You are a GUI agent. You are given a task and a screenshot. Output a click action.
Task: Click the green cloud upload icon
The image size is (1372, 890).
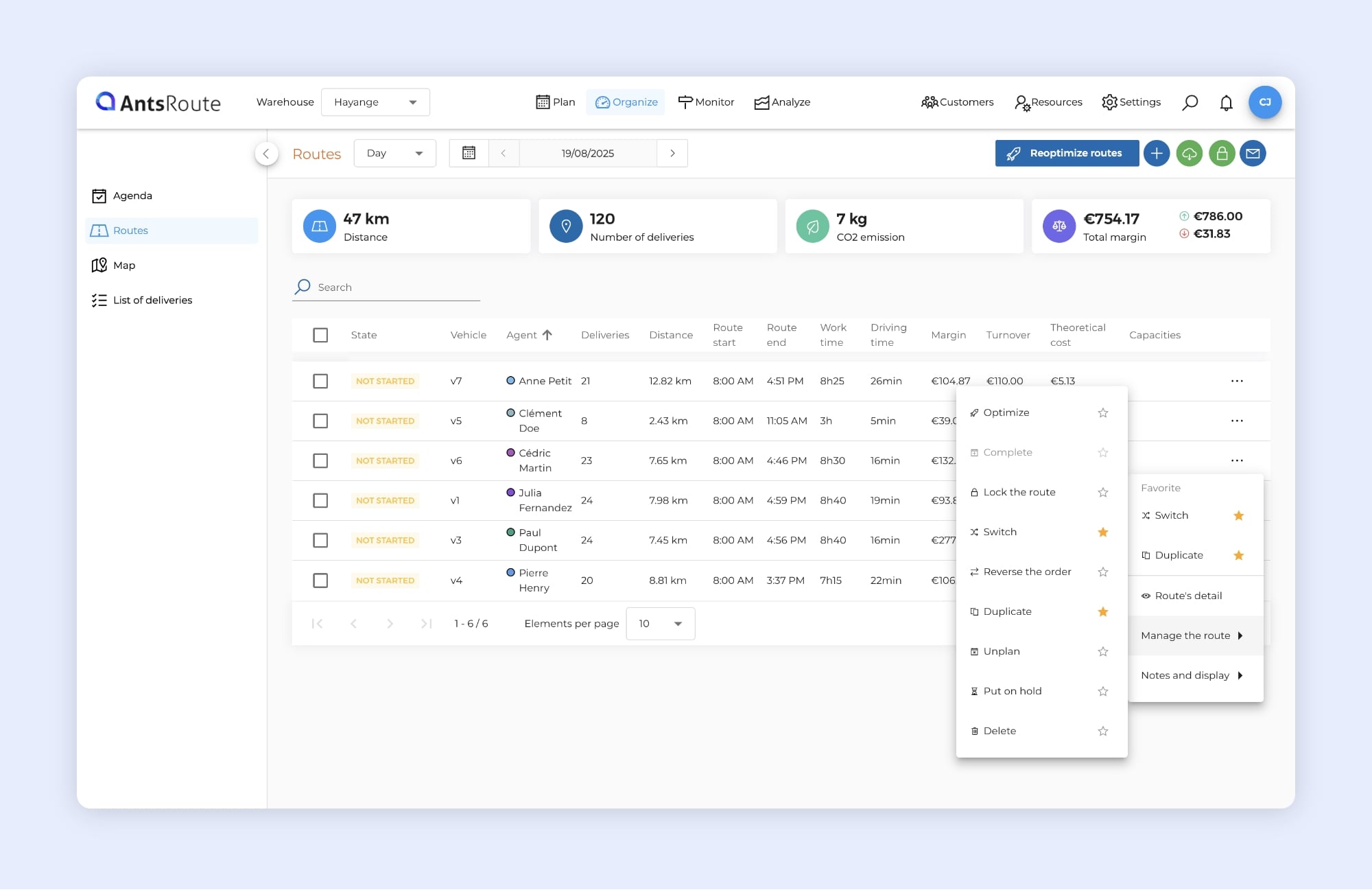point(1189,153)
